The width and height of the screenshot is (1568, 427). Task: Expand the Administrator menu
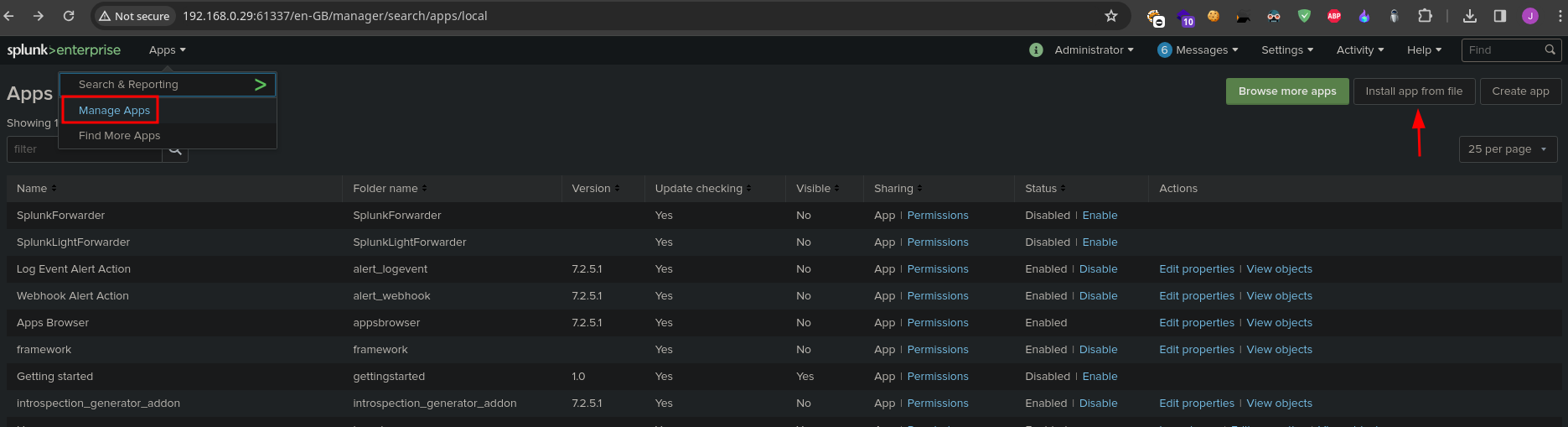tap(1094, 50)
